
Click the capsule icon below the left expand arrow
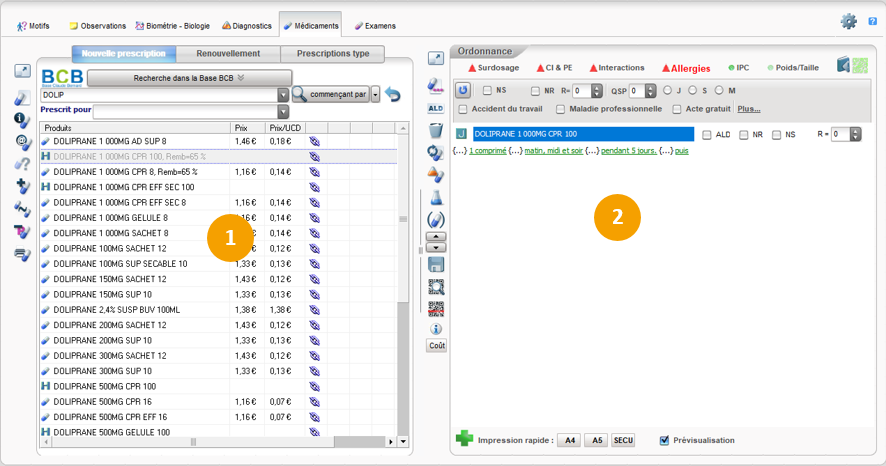tap(22, 98)
